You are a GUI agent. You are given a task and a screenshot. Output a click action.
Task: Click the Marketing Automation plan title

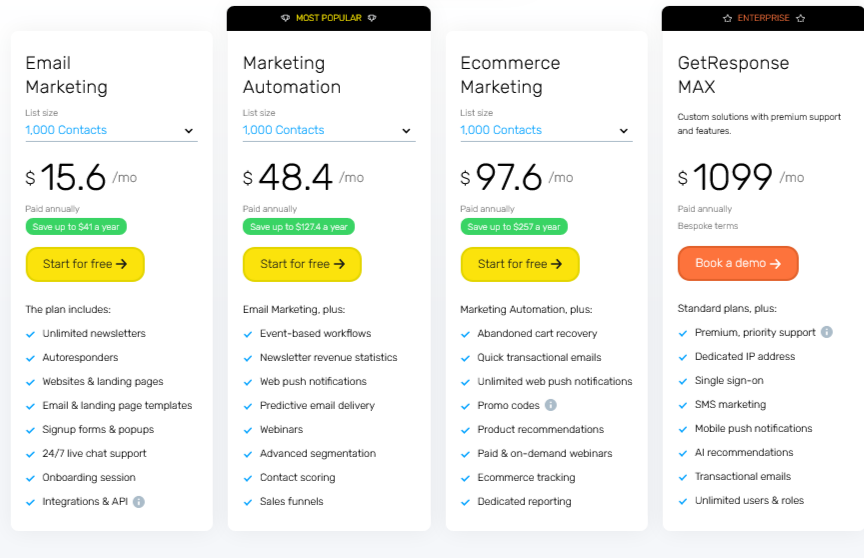(292, 75)
